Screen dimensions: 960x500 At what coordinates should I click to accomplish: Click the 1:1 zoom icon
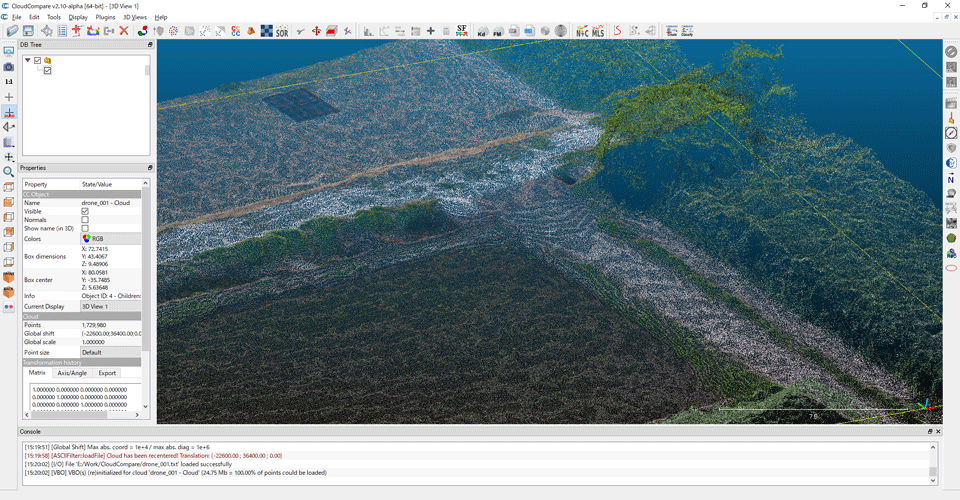coord(9,81)
